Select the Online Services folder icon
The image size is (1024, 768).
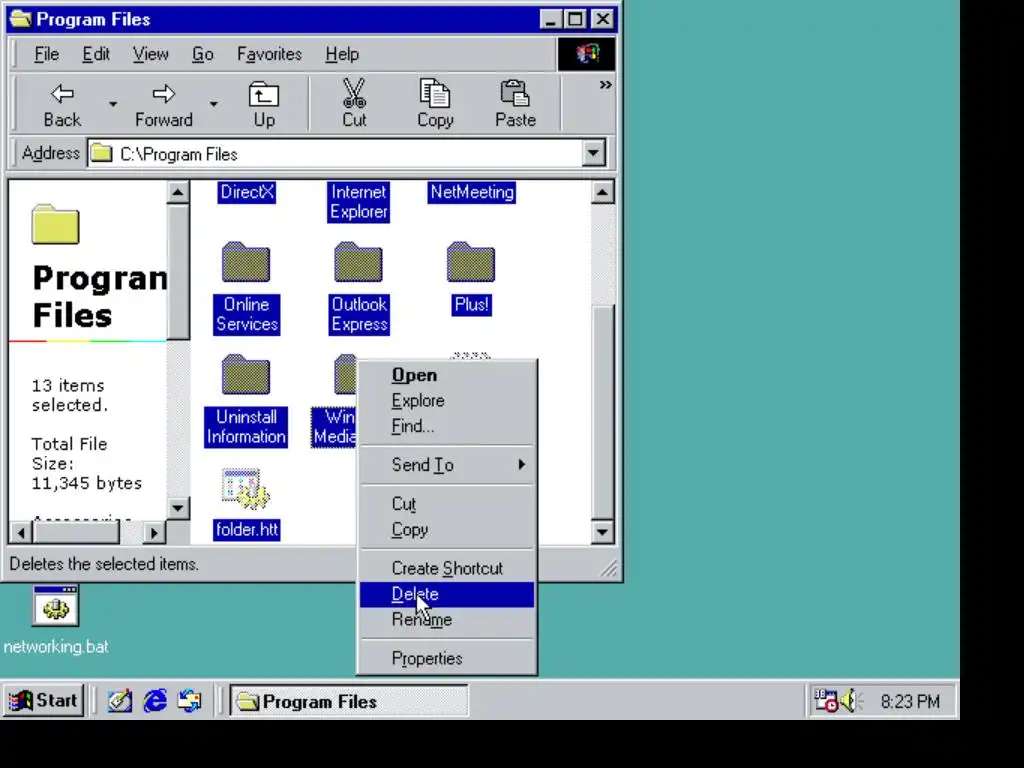click(x=246, y=263)
